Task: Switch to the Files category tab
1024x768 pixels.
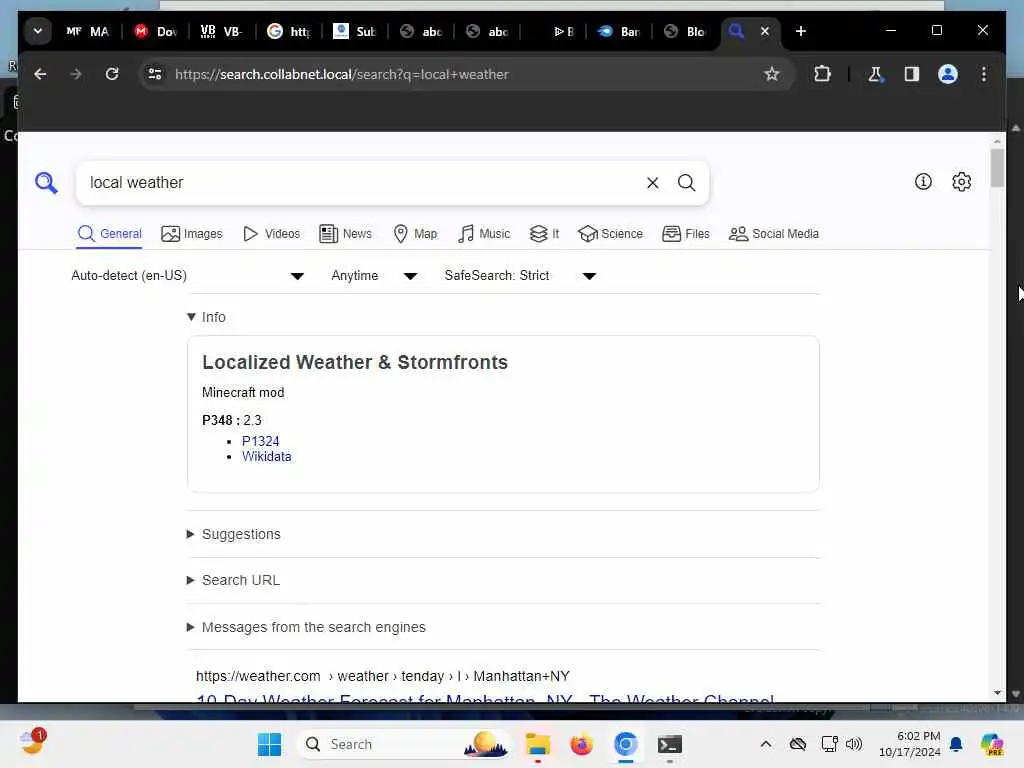Action: click(x=685, y=234)
